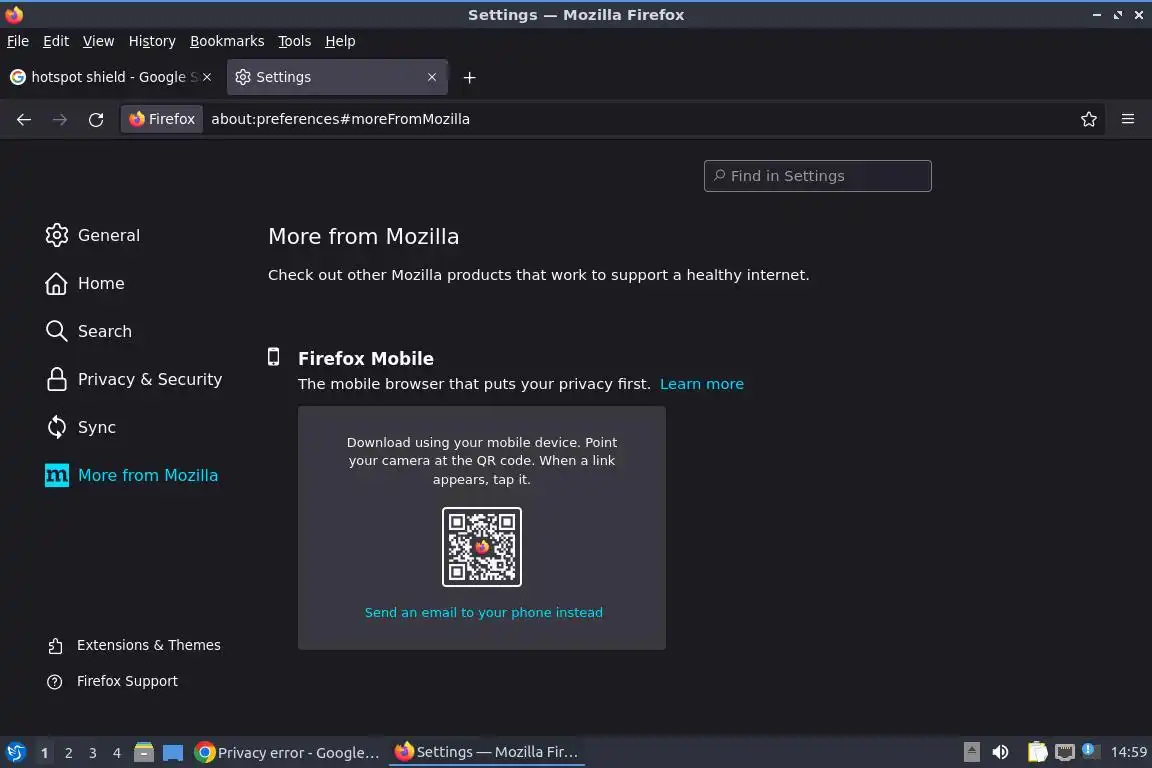Click the clipboard manager tray icon
The height and width of the screenshot is (768, 1152).
coord(1037,752)
